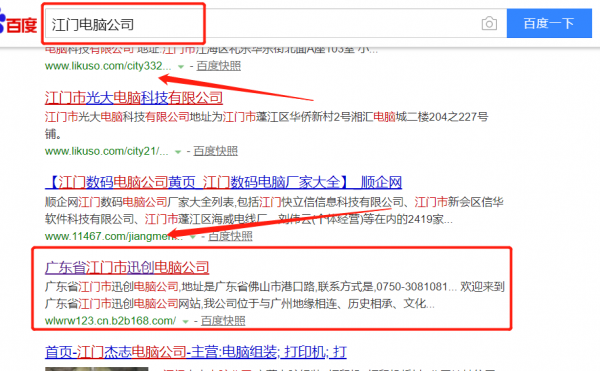Screen dimensions: 600x371
Task: Open 广东省江门市迅创电脑公司 result title
Action: click(x=127, y=267)
